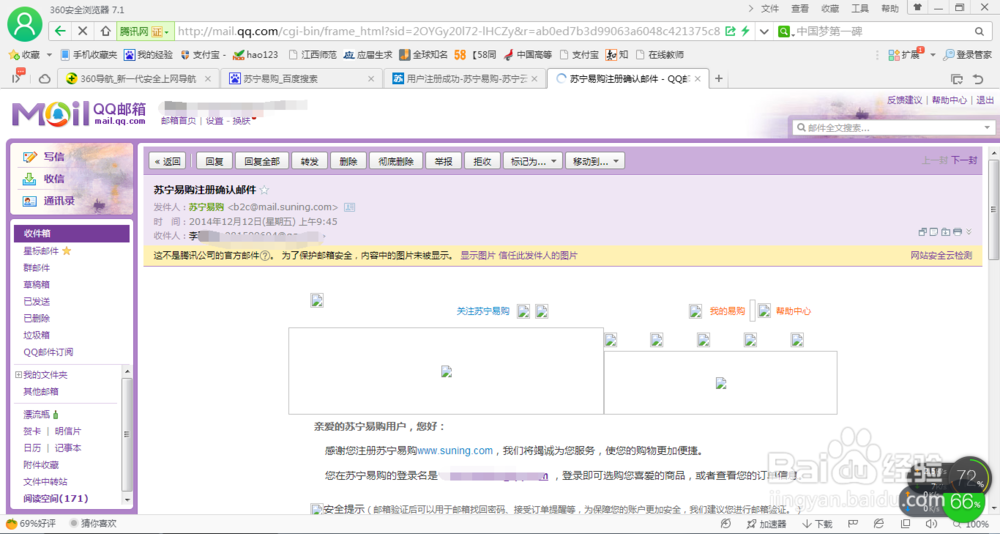Click 显示图片 link
Screen dimensions: 1000x534
(x=478, y=256)
